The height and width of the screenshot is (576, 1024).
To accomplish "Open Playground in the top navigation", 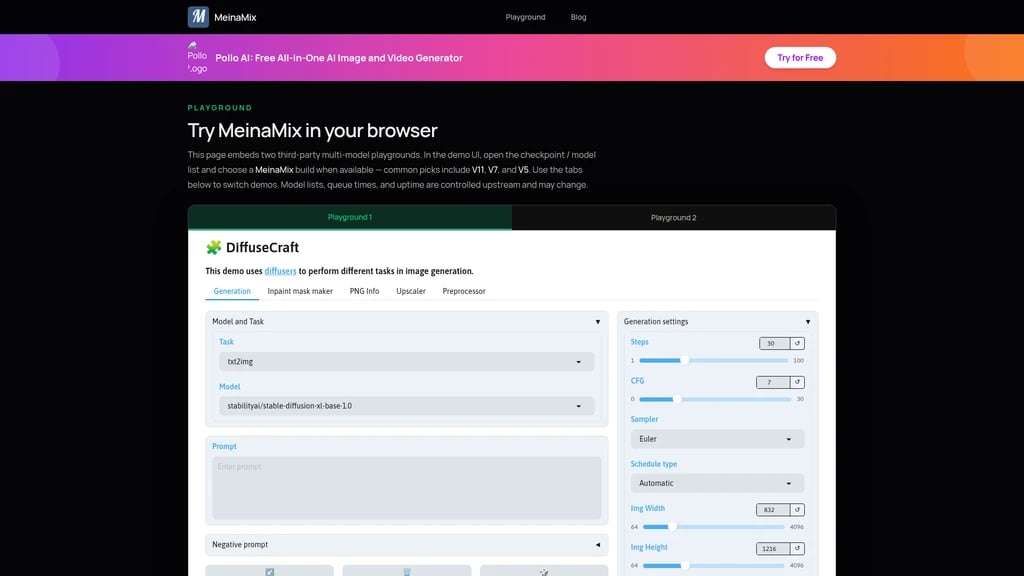I will click(525, 17).
